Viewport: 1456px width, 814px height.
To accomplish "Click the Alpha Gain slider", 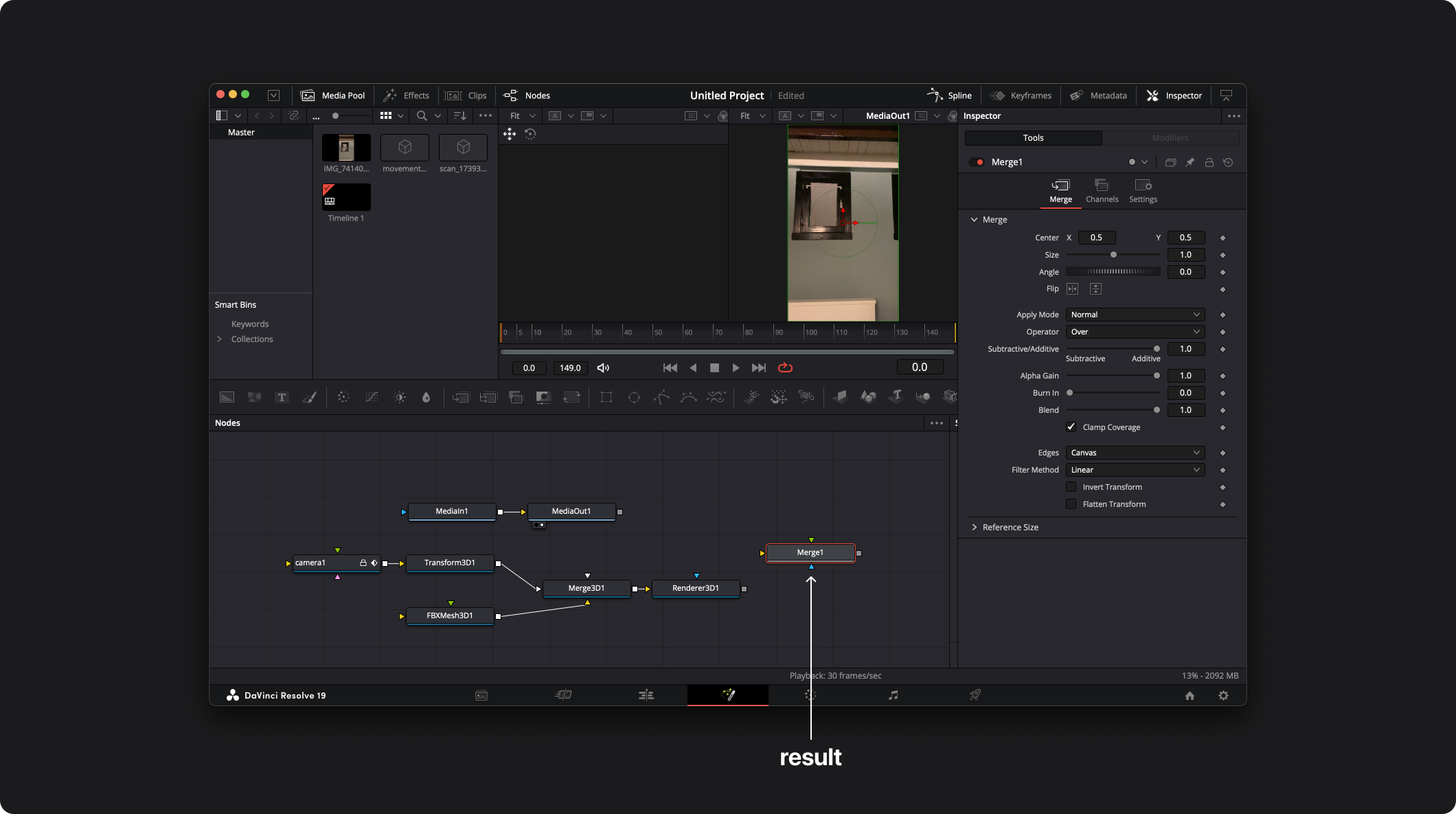I will (1113, 376).
